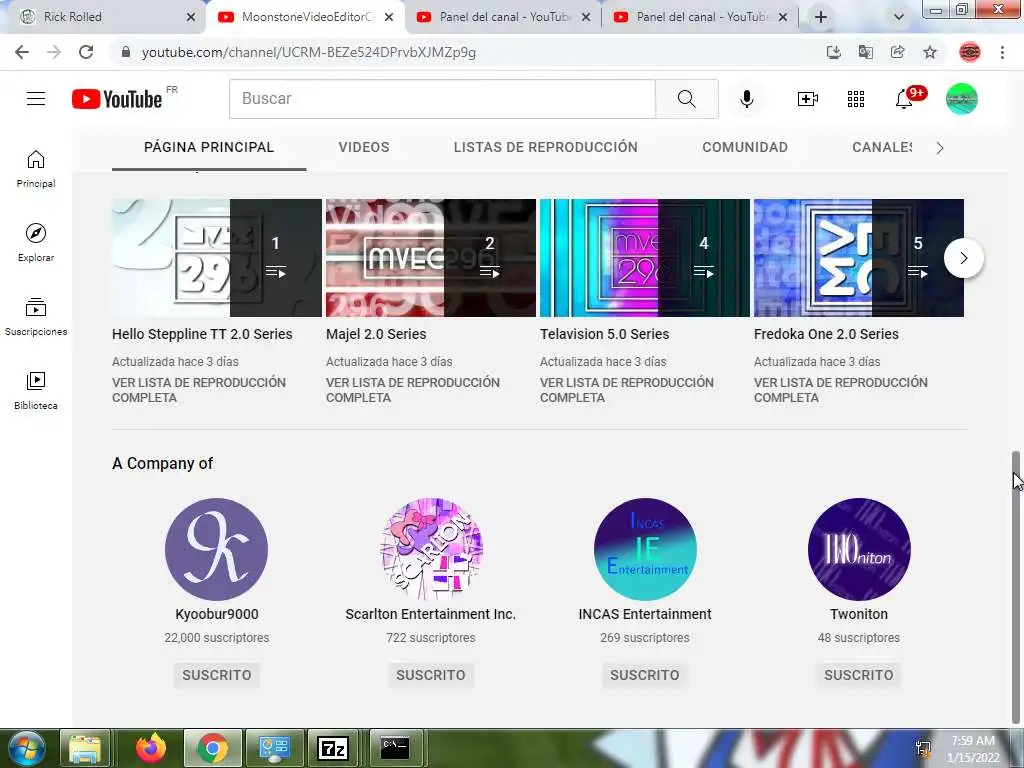Open the taskbar clock showing 7:59 AM

coord(973,748)
